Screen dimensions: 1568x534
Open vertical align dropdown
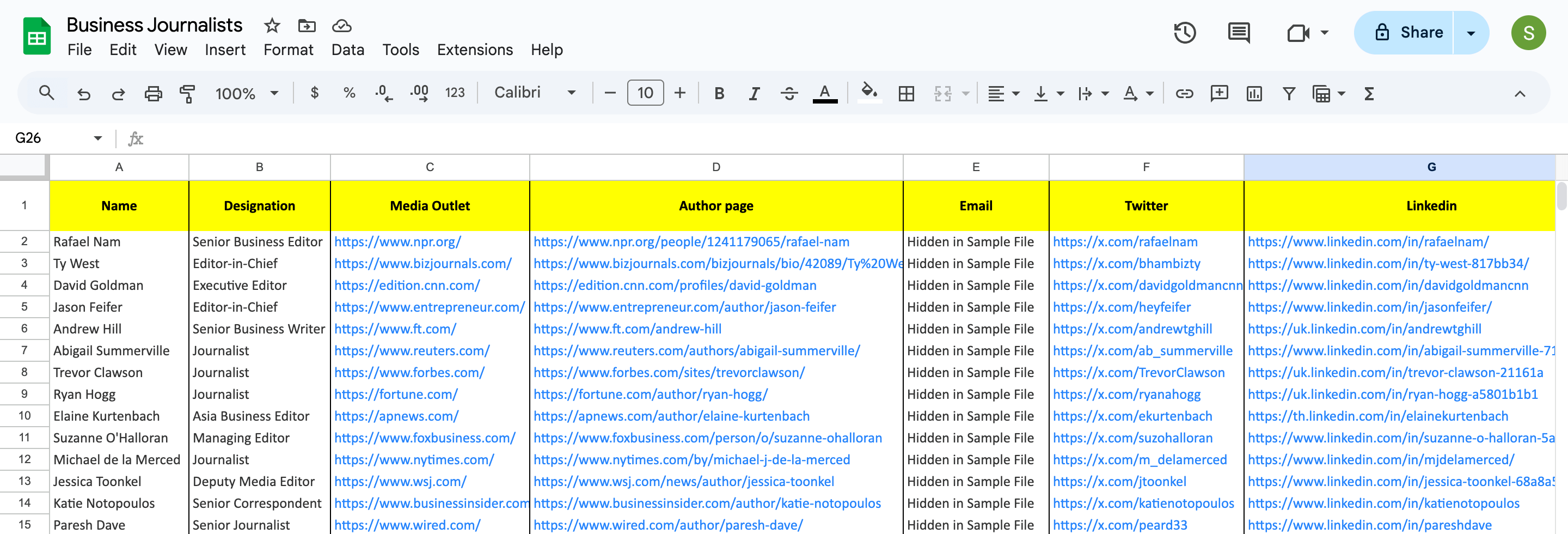pyautogui.click(x=1049, y=93)
